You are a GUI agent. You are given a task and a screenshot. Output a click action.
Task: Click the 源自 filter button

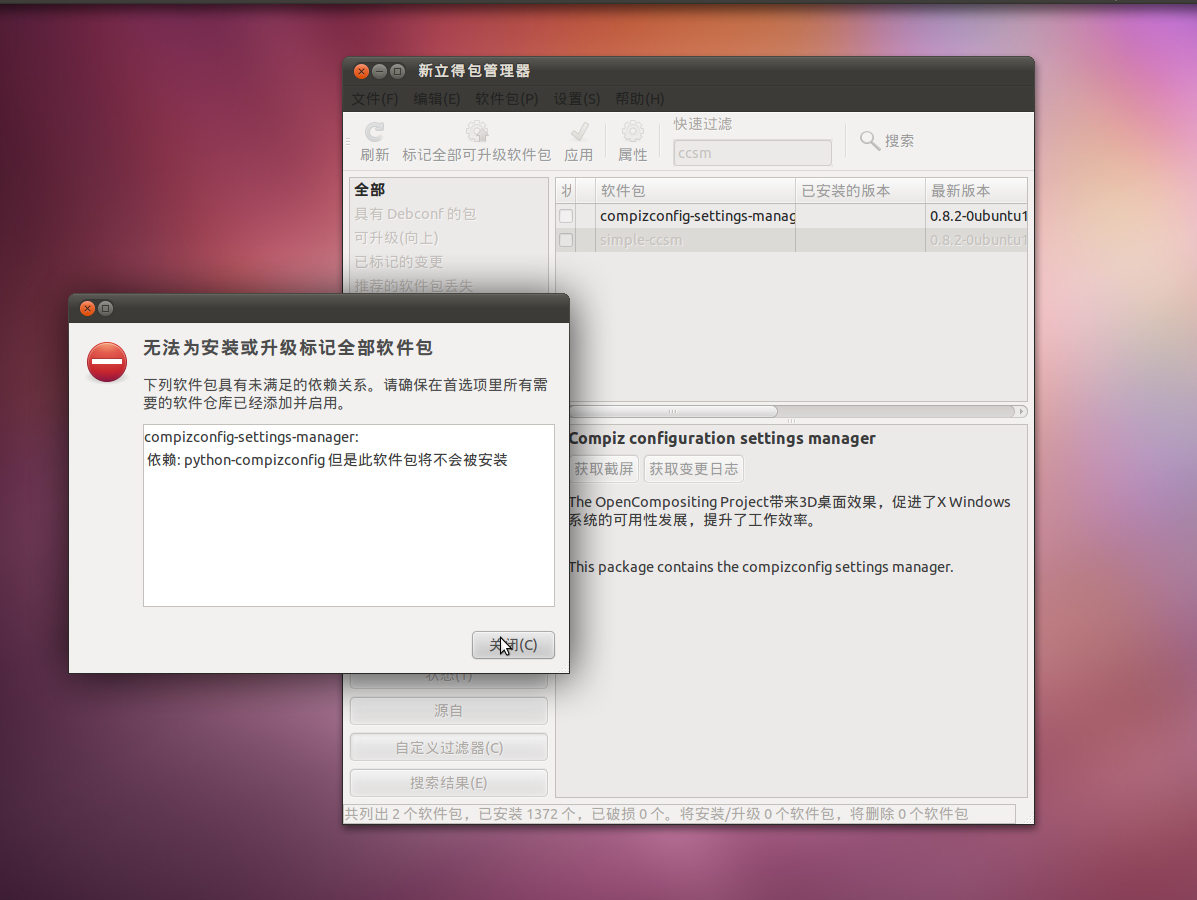pos(449,711)
